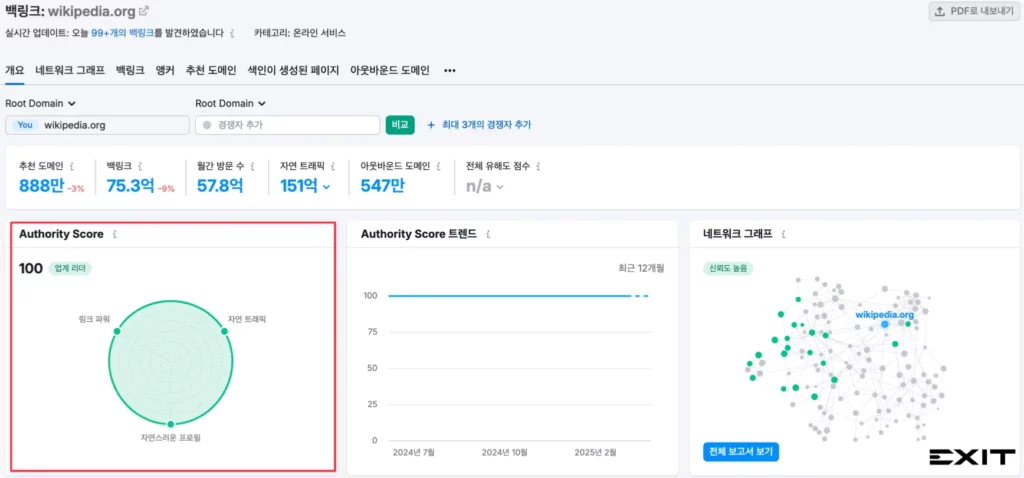Click the 75.3억 backlinks value
The width and height of the screenshot is (1024, 478).
(130, 186)
